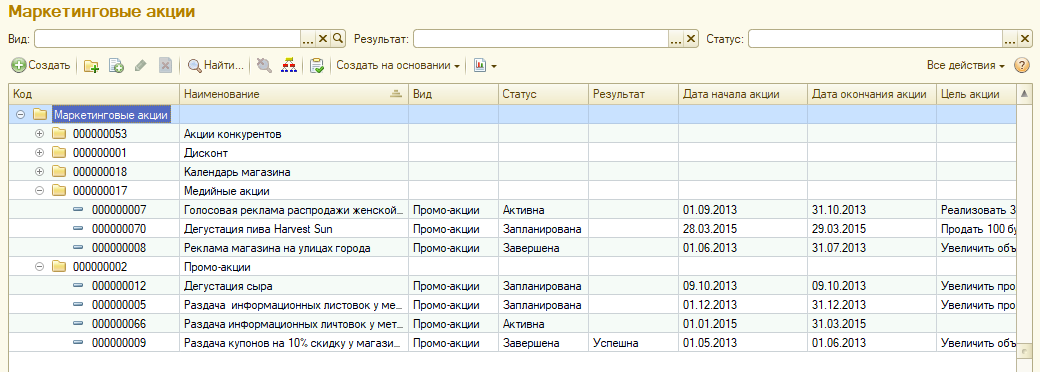Open the Создать на основании dropdown

point(398,66)
